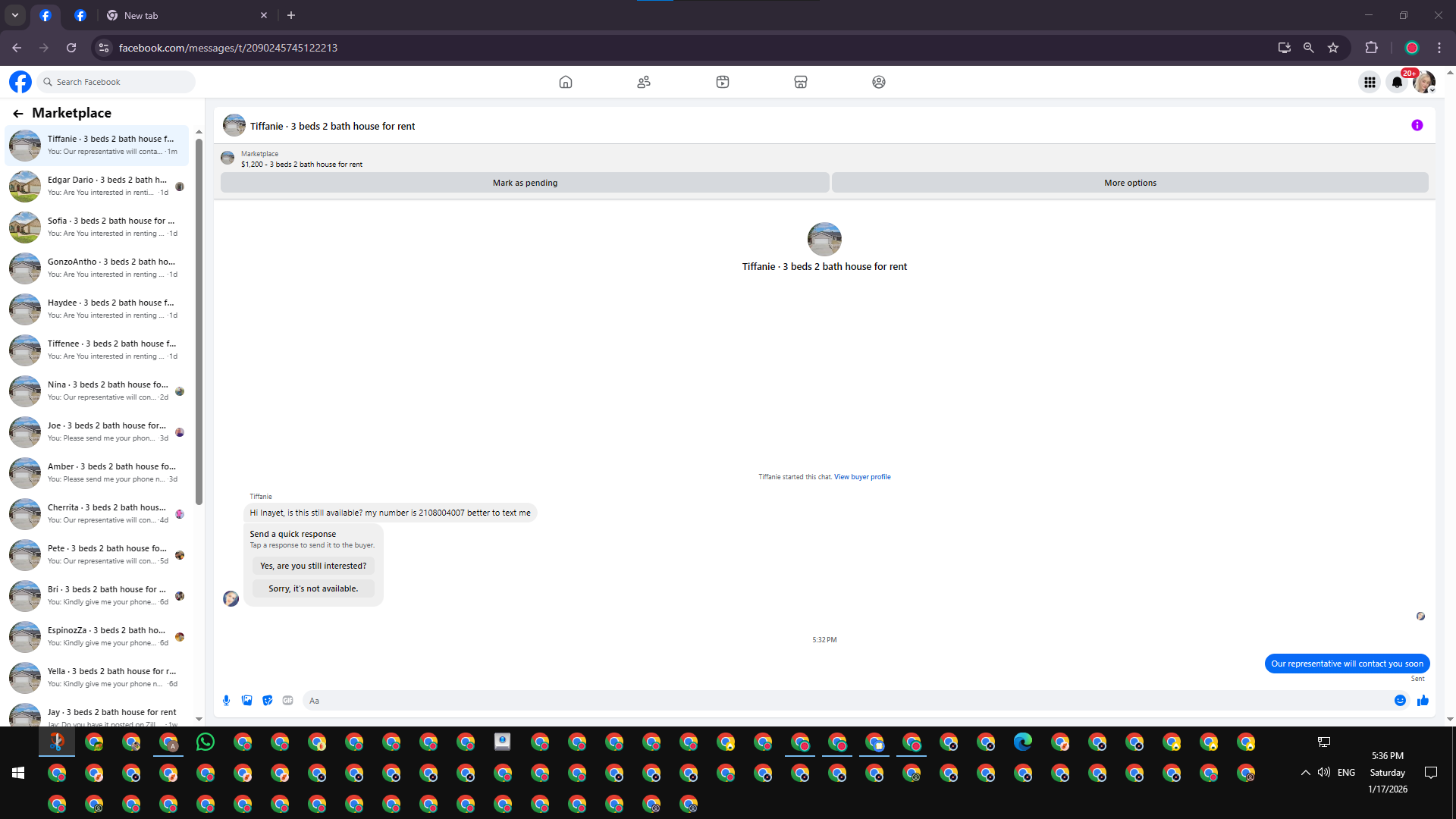
Task: Open the GIF picker icon
Action: [x=287, y=701]
